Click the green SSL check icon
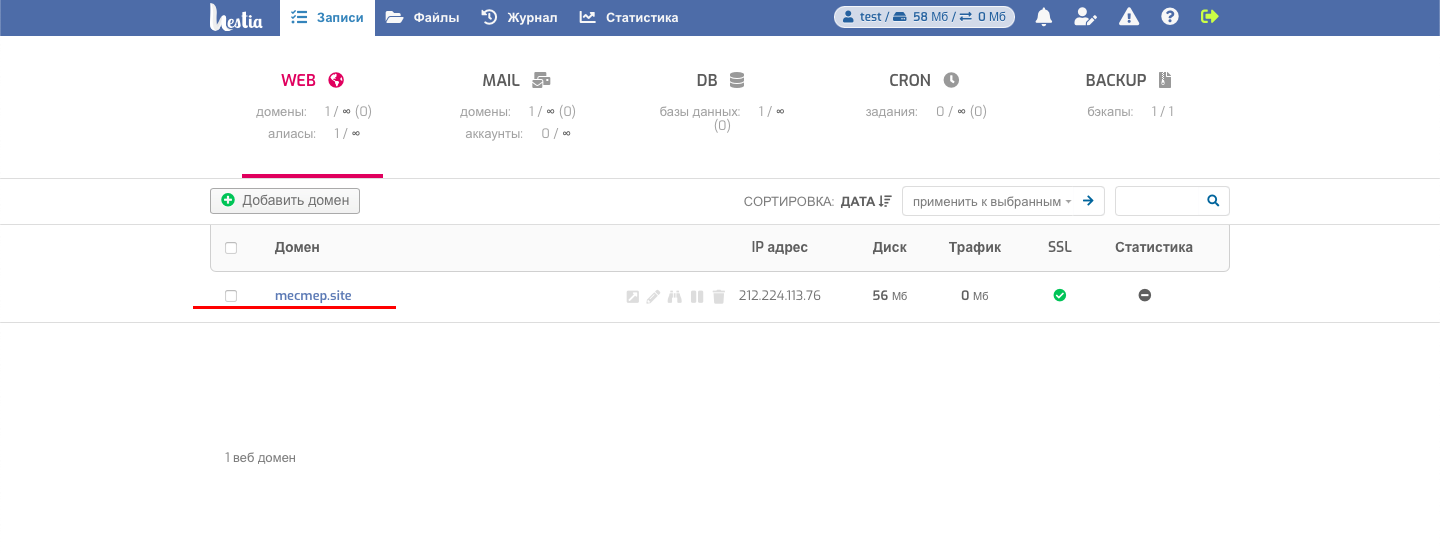The width and height of the screenshot is (1440, 556). (x=1060, y=296)
